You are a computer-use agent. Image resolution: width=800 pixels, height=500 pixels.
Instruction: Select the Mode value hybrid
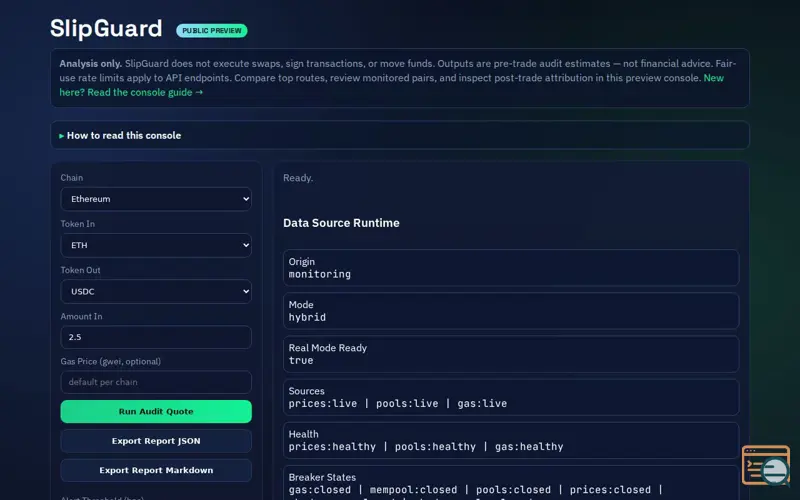click(307, 317)
